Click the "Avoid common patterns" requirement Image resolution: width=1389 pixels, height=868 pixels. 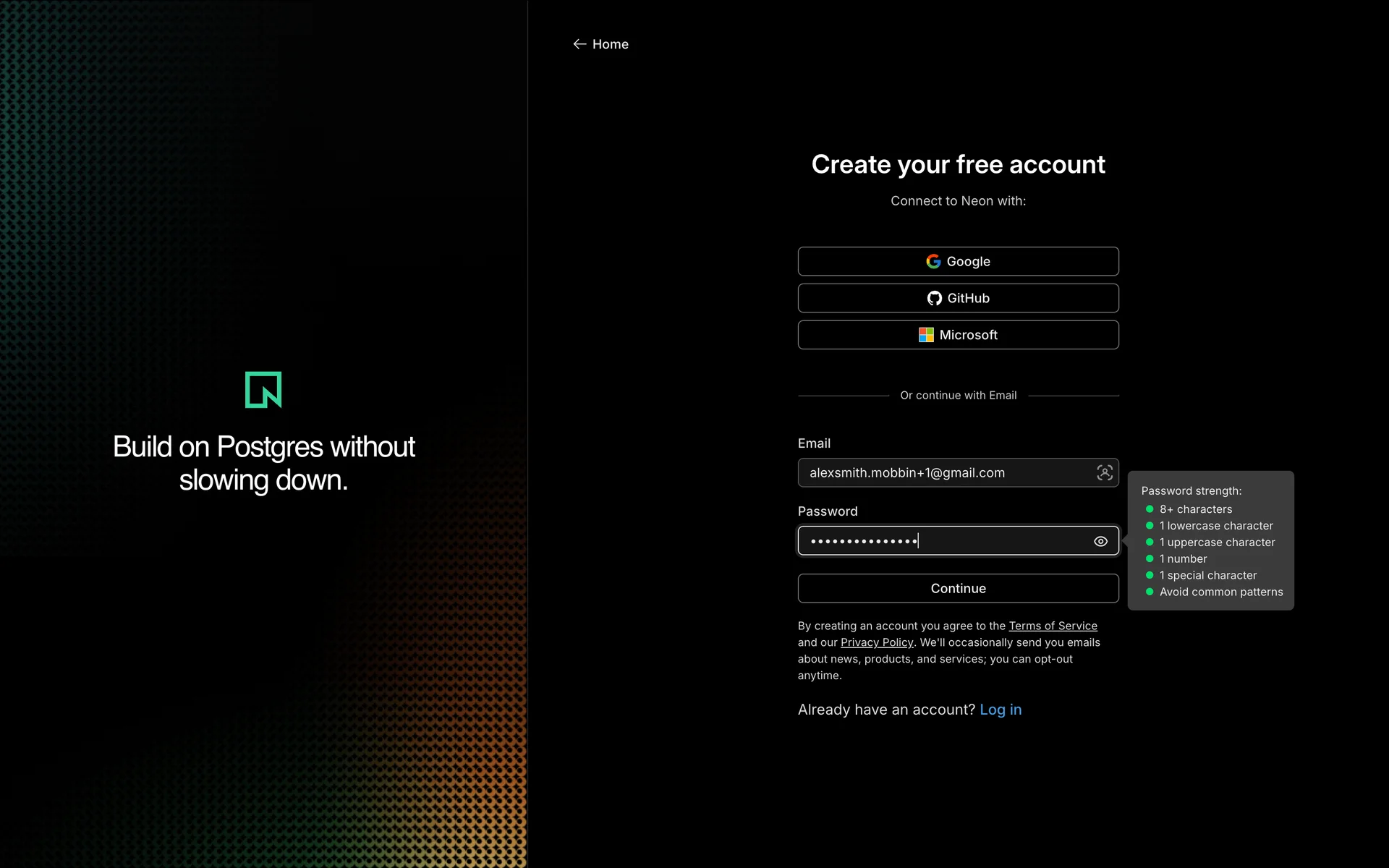pyautogui.click(x=1221, y=592)
